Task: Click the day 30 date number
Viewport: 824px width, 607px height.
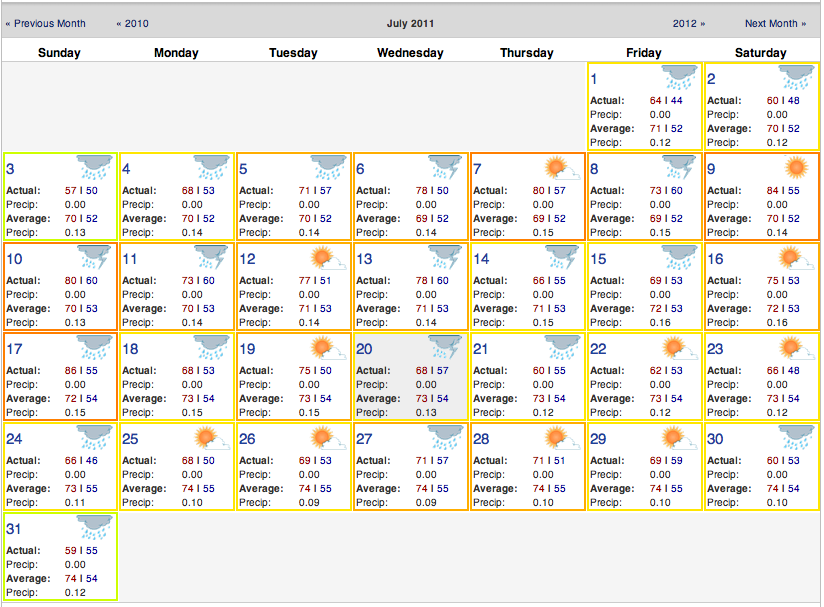Action: [715, 439]
